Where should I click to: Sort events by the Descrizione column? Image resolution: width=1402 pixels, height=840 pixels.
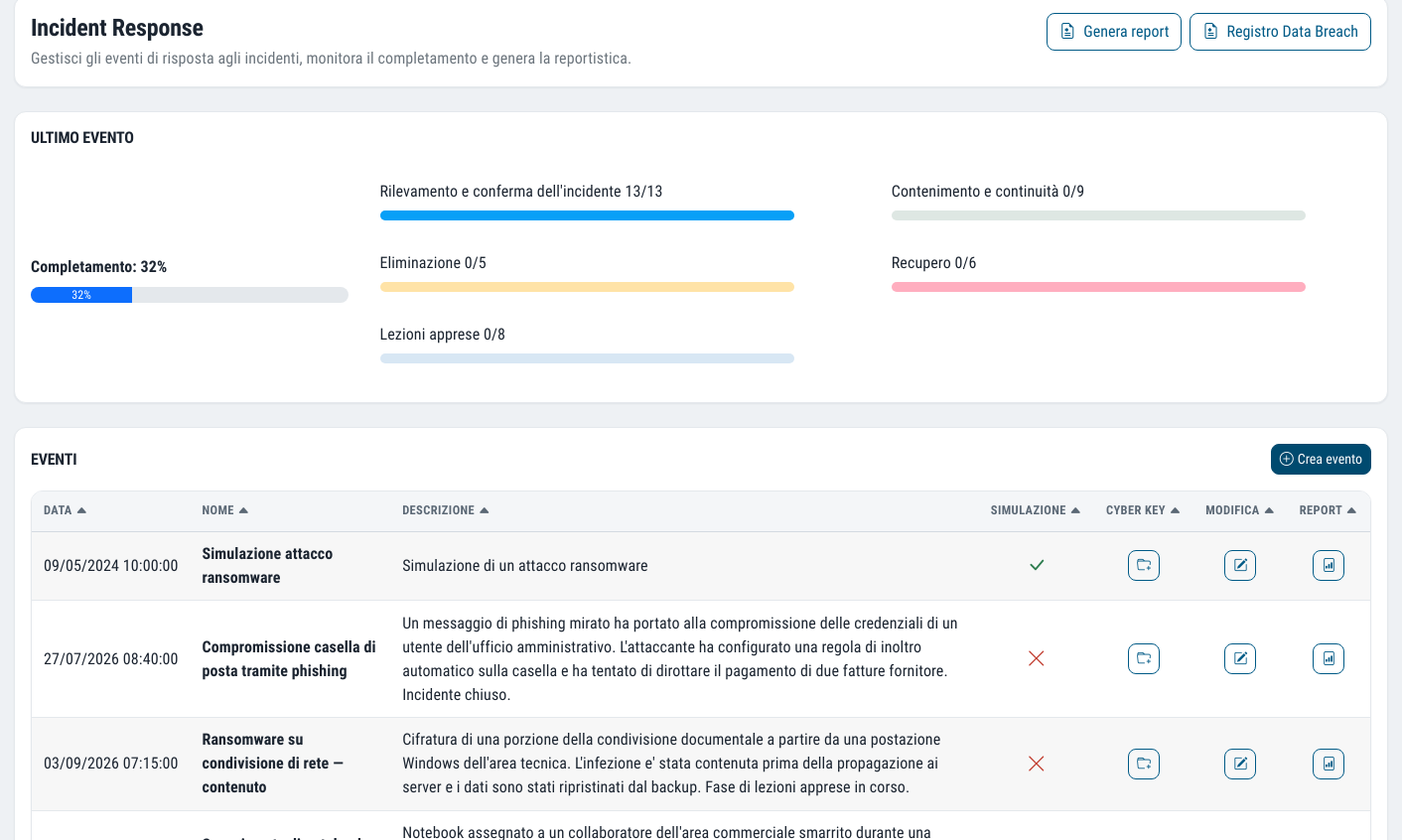(x=445, y=510)
